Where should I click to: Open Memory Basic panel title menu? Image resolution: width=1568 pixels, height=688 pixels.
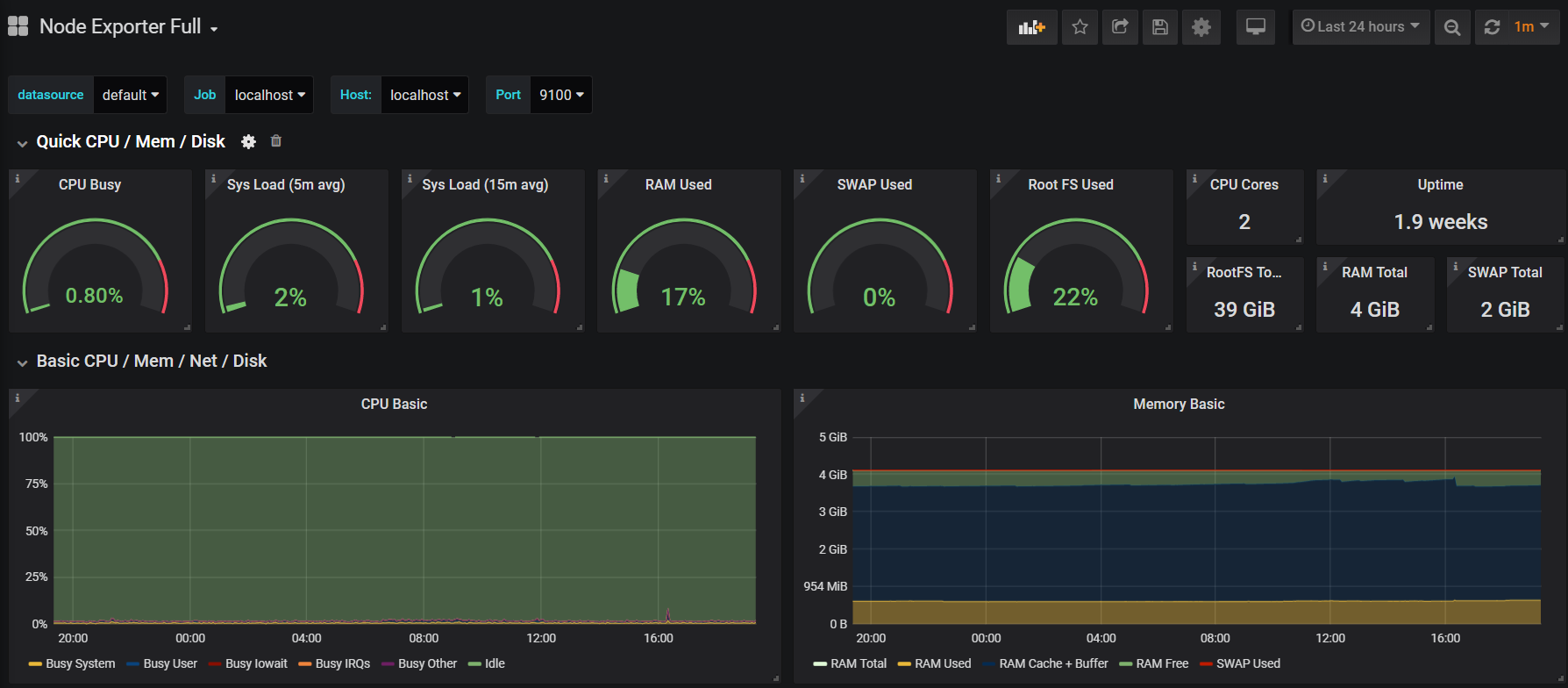tap(1179, 404)
